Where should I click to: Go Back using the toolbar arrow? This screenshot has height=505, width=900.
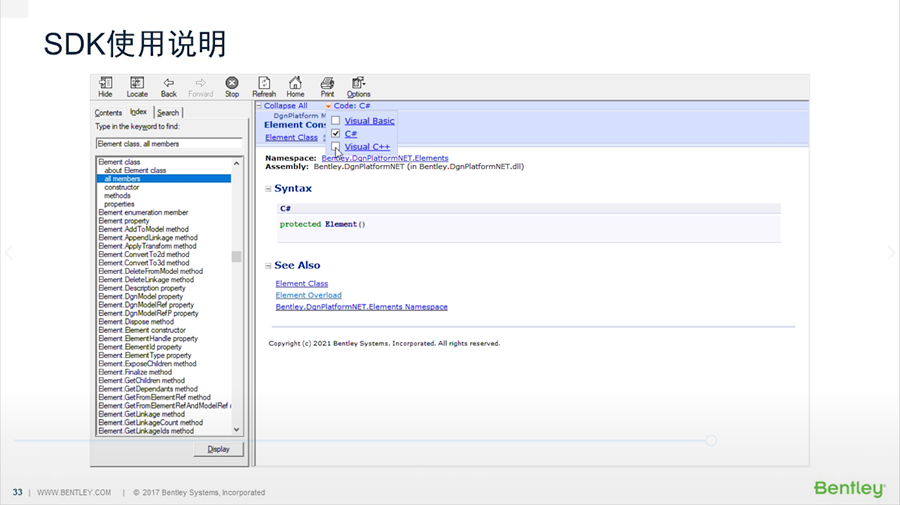[x=168, y=83]
